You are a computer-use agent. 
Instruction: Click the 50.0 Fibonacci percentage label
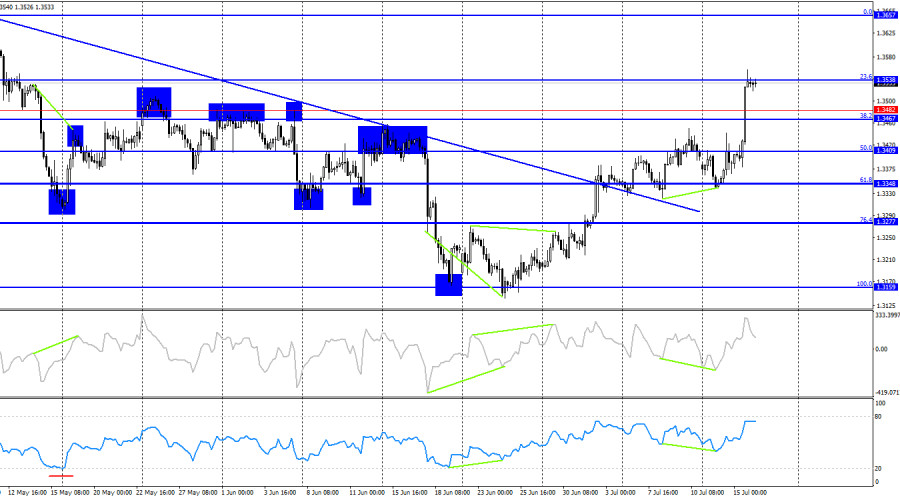coord(866,148)
